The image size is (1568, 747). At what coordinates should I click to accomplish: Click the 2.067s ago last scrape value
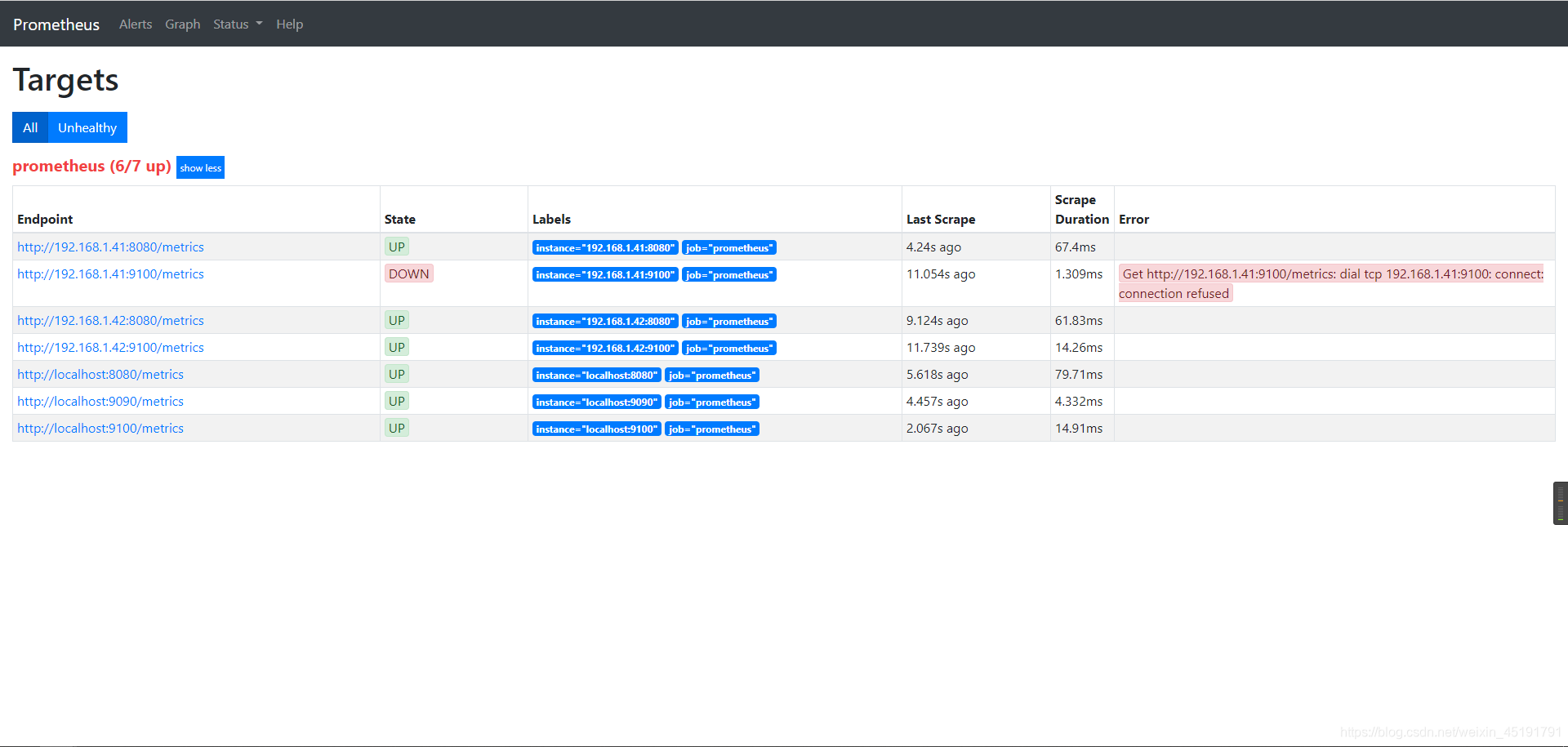point(938,428)
